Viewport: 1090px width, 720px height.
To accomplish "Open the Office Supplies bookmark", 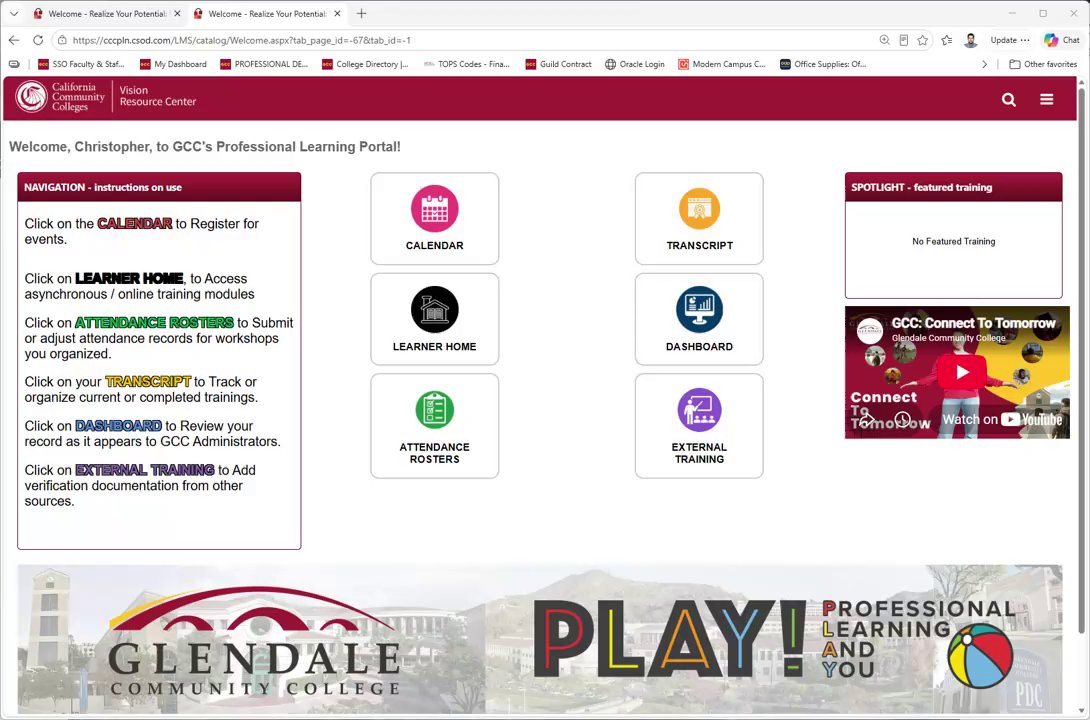I will coord(823,64).
